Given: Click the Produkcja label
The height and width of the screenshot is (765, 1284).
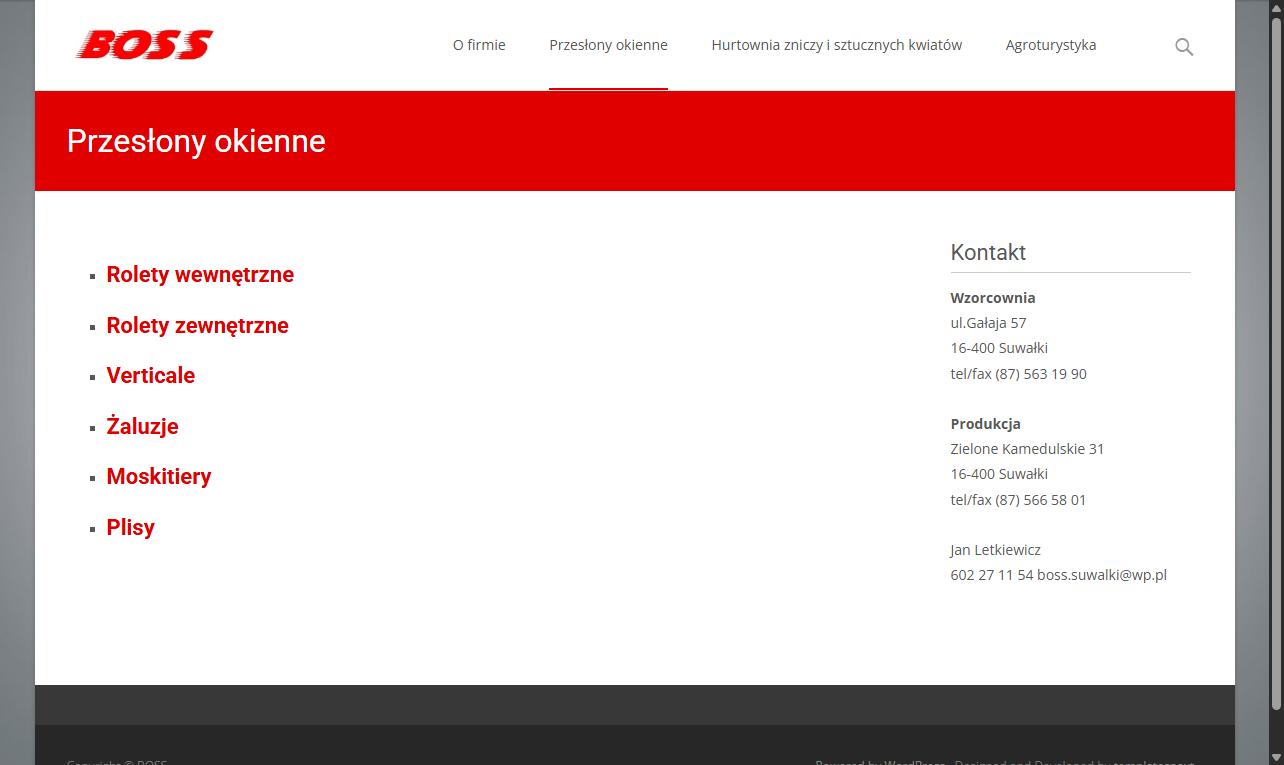Looking at the screenshot, I should pyautogui.click(x=985, y=424).
